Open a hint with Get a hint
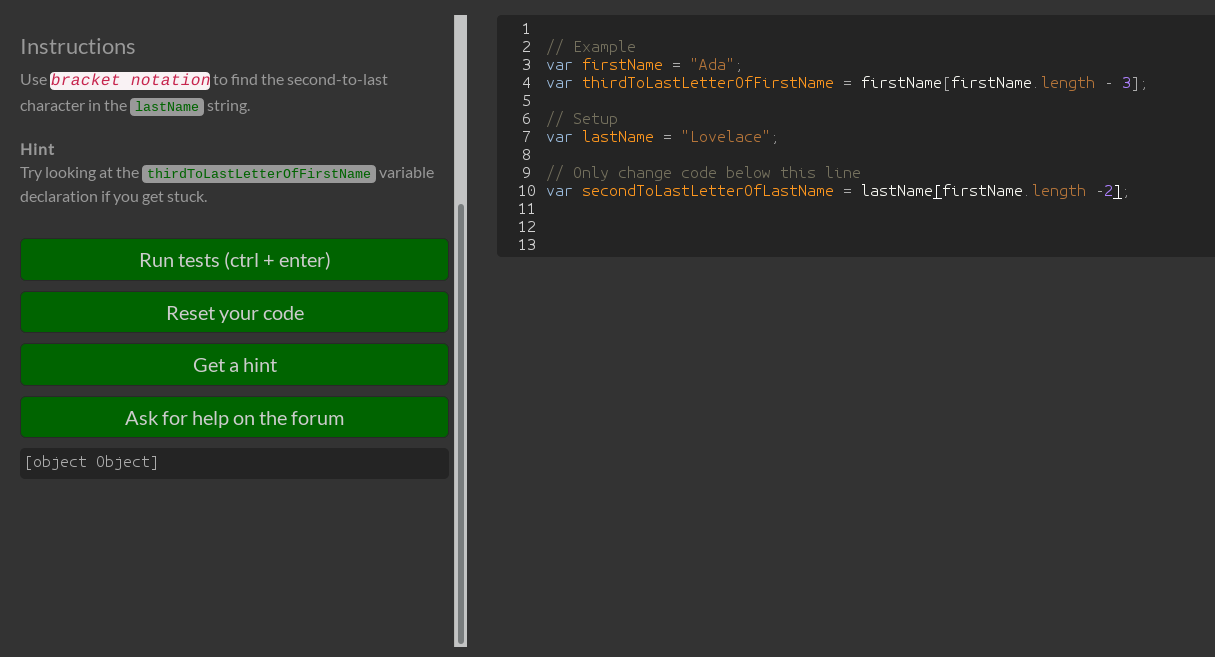Screen dimensions: 1215x657 tap(235, 365)
